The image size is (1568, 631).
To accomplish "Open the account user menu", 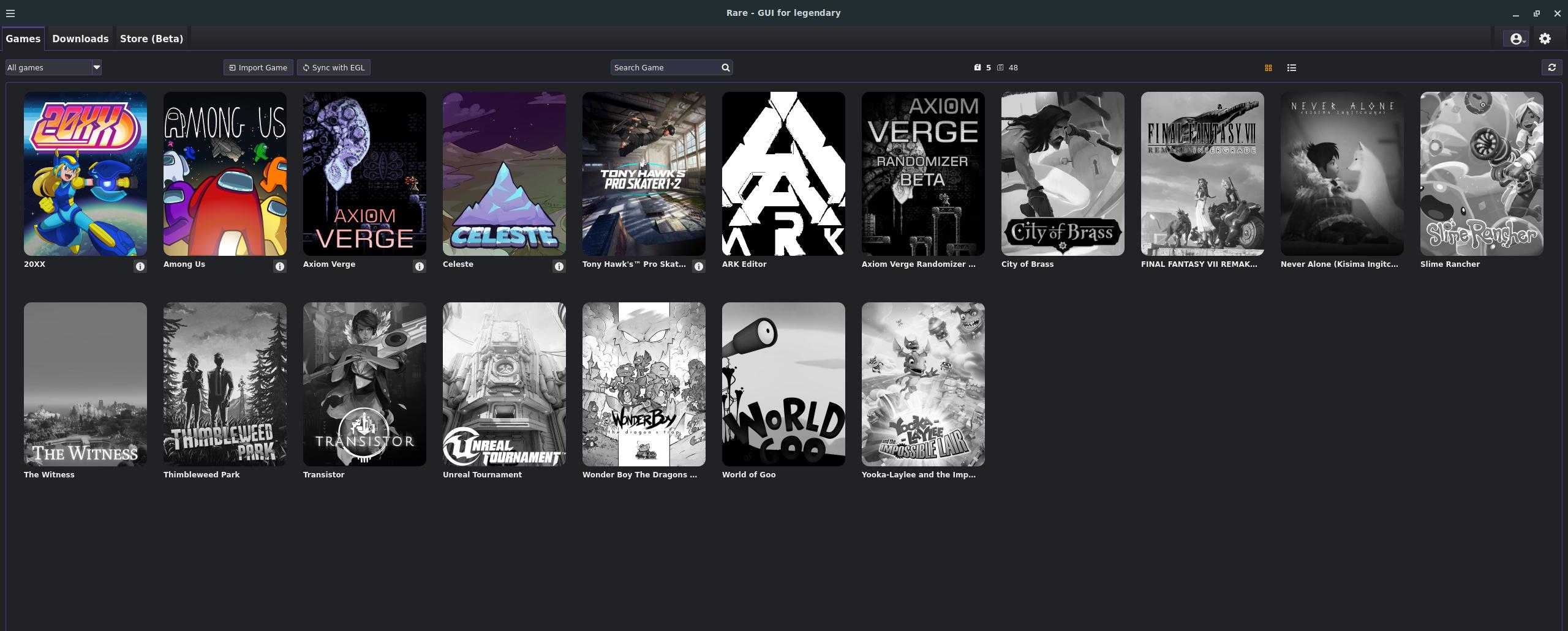I will pyautogui.click(x=1517, y=39).
